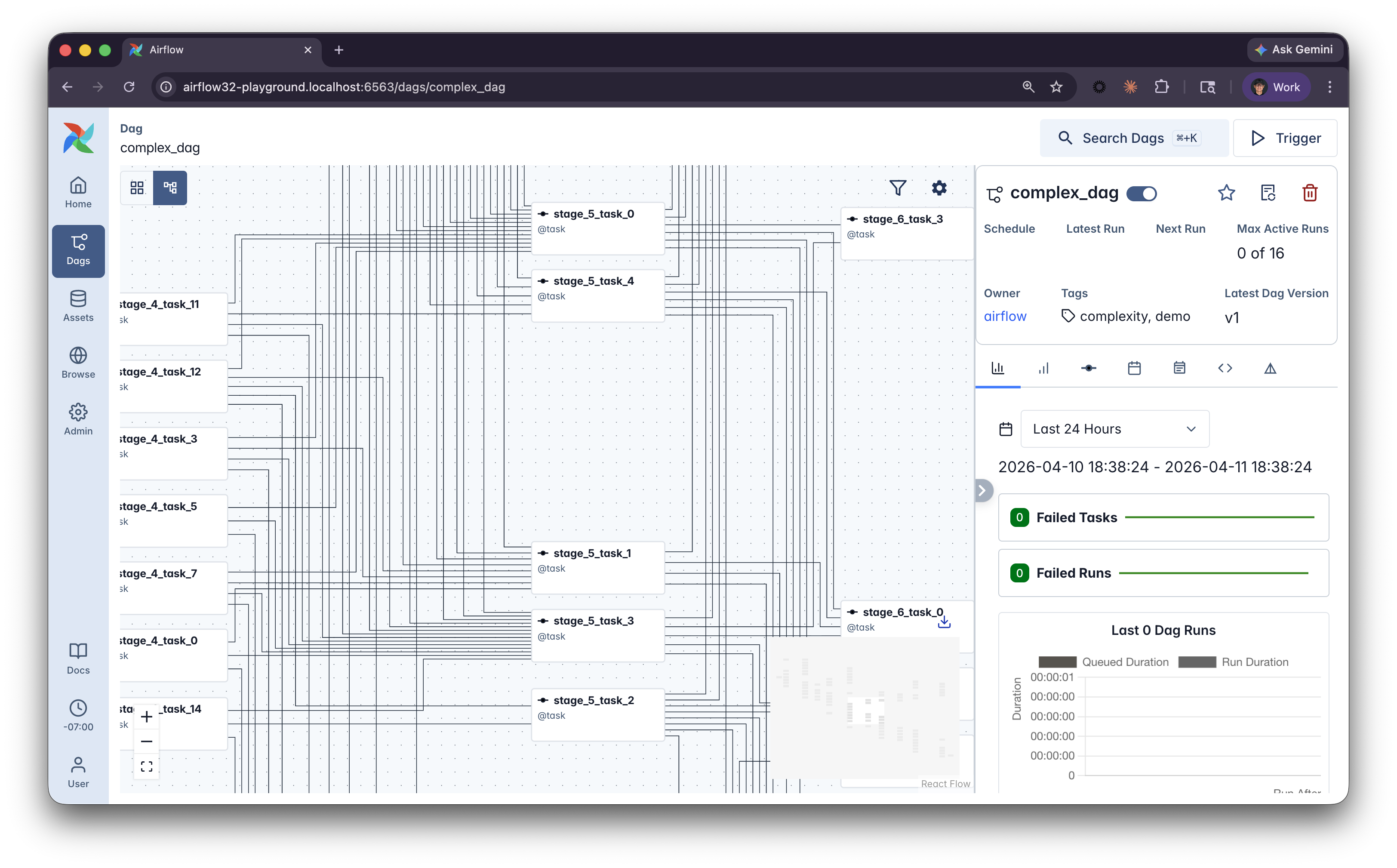The image size is (1397, 868).
Task: Switch to graph view layout
Action: click(x=170, y=188)
